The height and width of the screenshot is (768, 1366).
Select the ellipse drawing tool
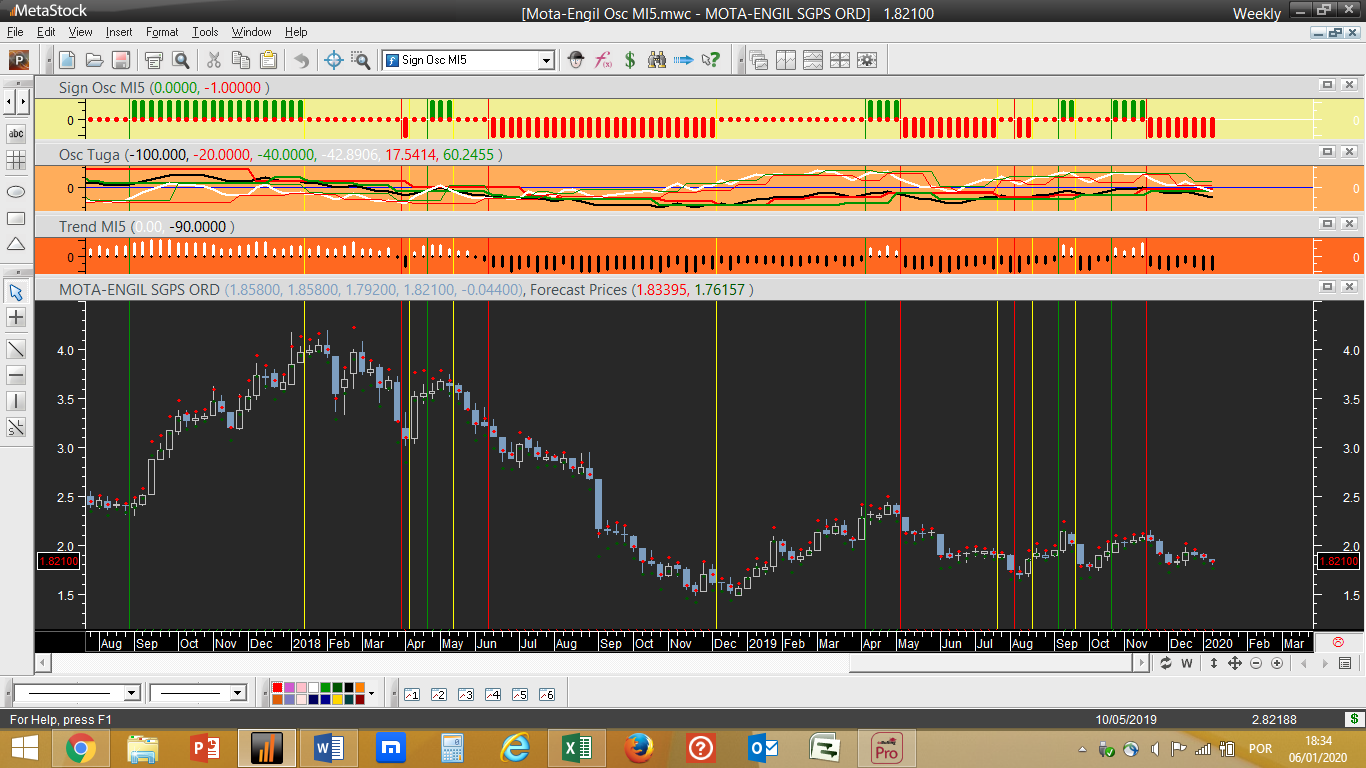(x=16, y=191)
